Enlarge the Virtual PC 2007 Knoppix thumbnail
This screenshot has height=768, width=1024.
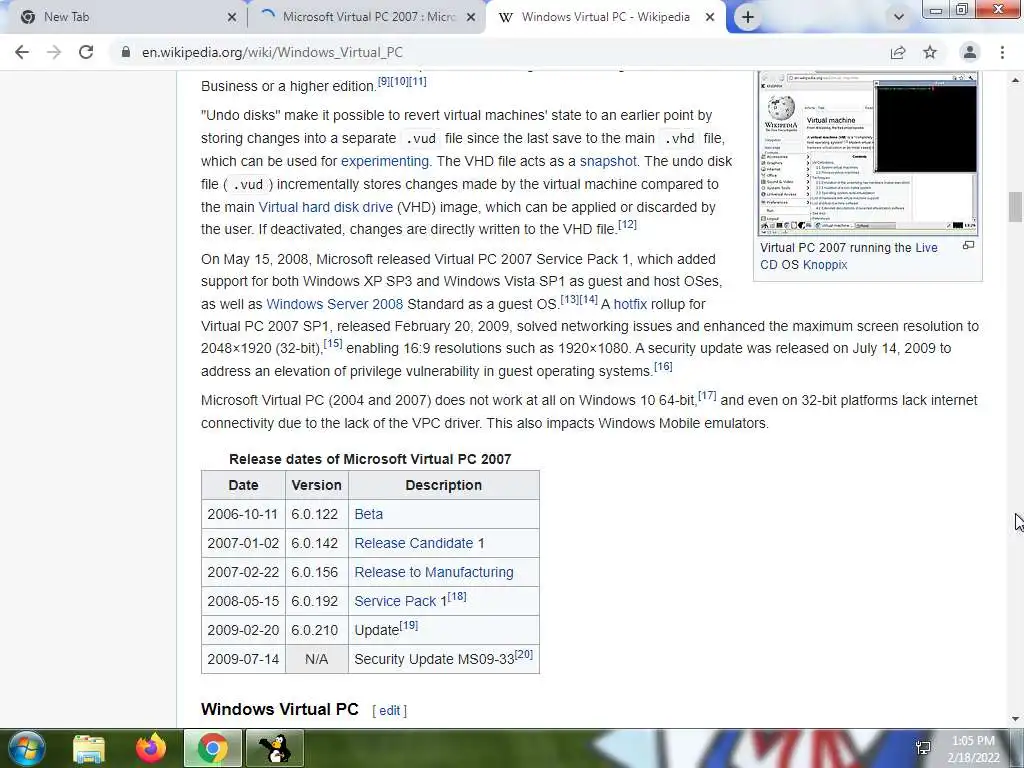[x=868, y=153]
